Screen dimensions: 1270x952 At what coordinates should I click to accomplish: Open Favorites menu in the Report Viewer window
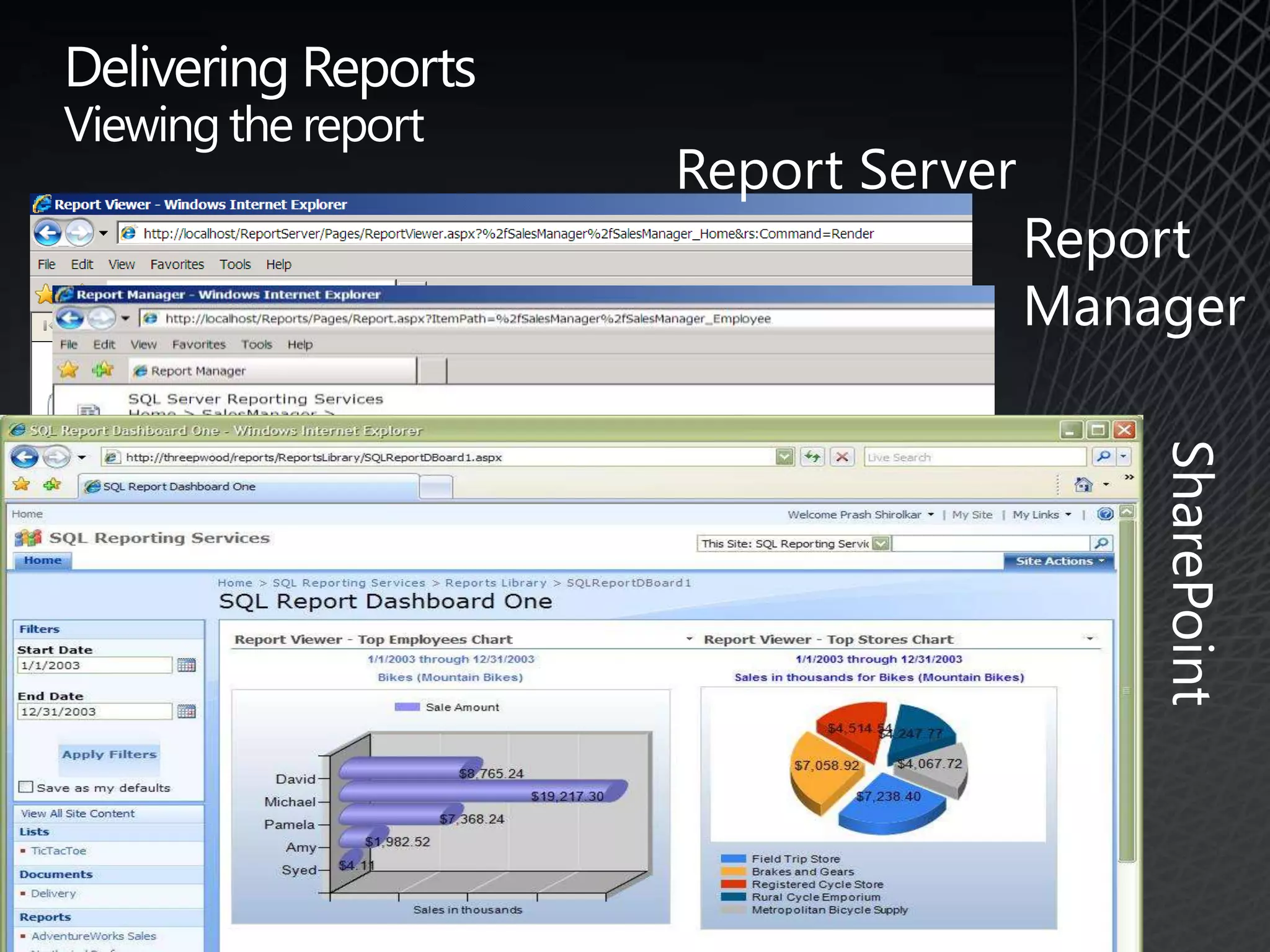pyautogui.click(x=177, y=265)
